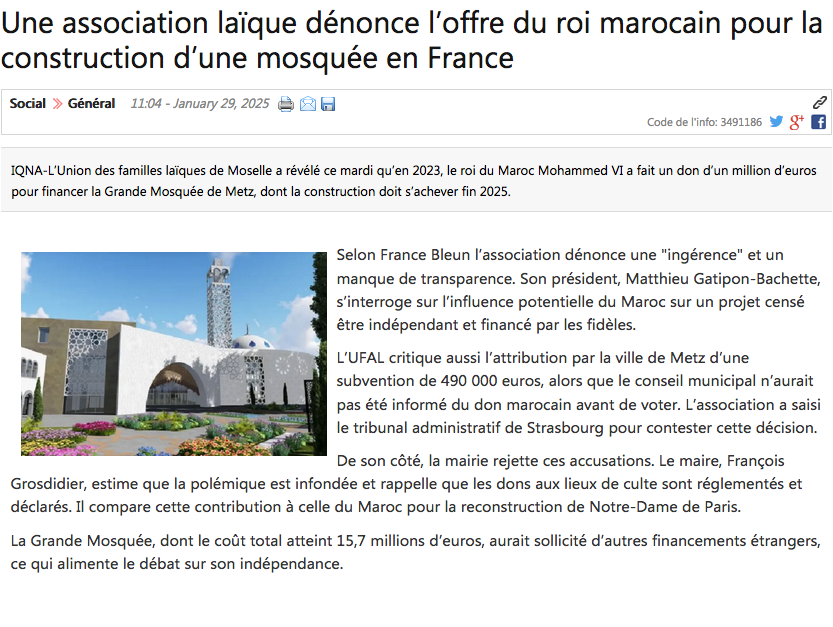Share the article on Twitter
Viewport: 833px width, 627px height.
click(776, 122)
